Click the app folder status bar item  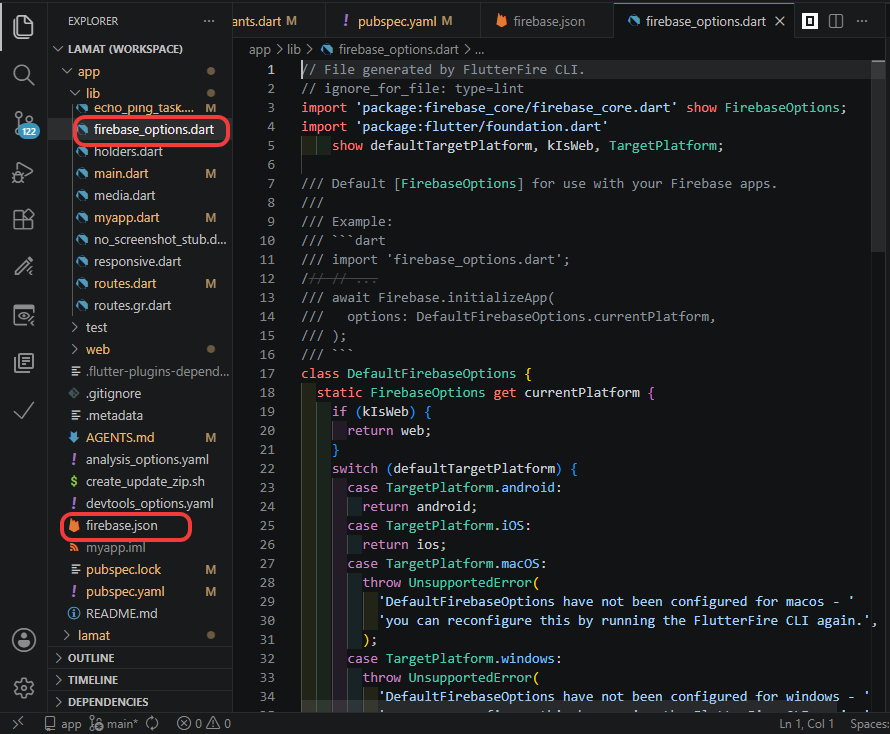(62, 723)
